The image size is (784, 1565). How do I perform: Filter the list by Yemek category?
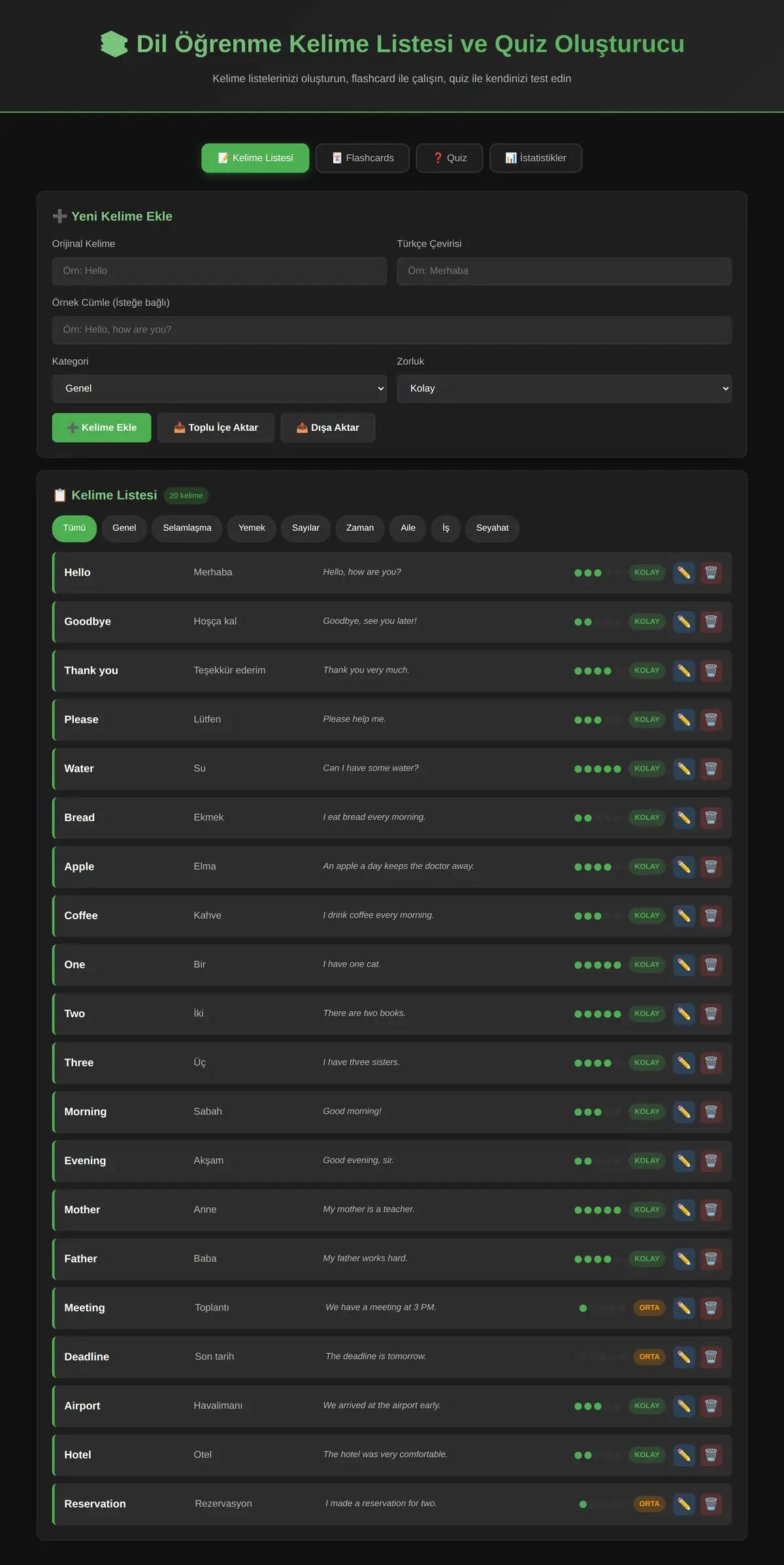[x=252, y=528]
